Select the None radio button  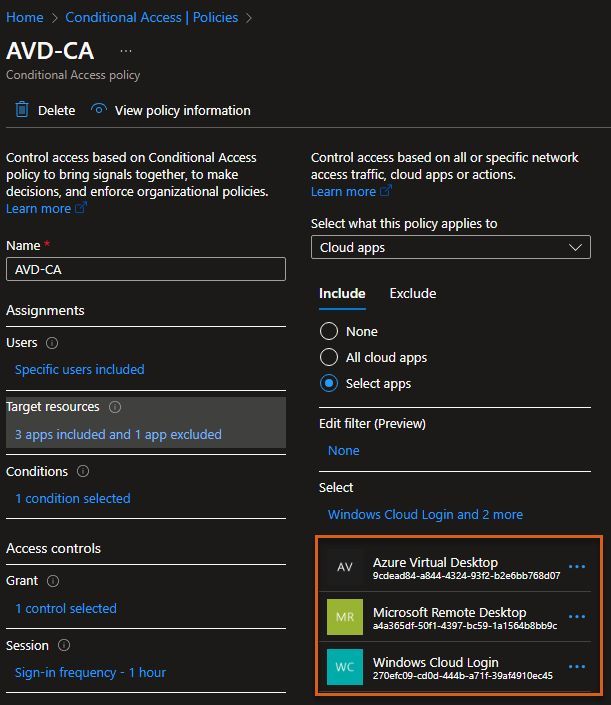tap(329, 331)
